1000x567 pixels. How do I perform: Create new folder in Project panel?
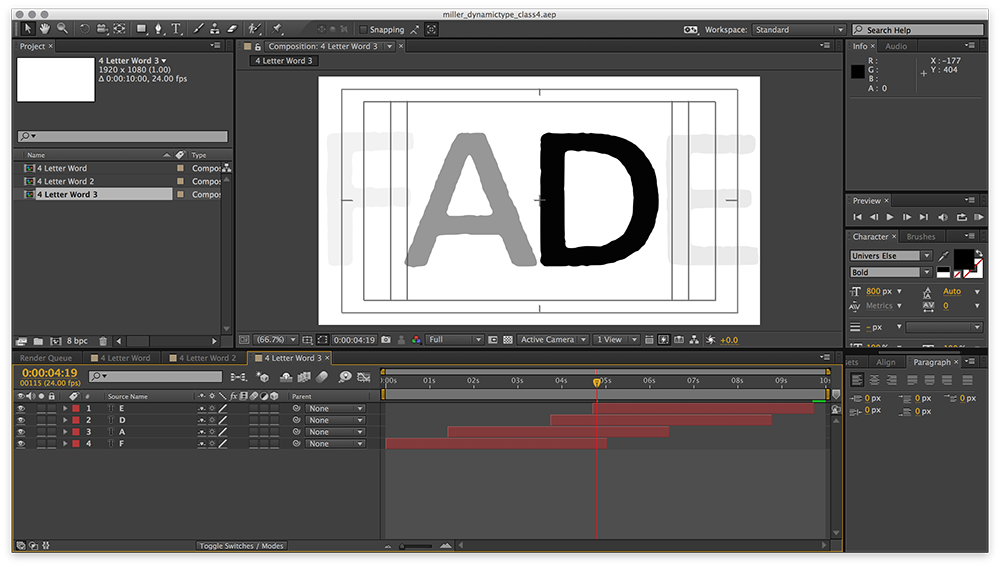coord(38,341)
